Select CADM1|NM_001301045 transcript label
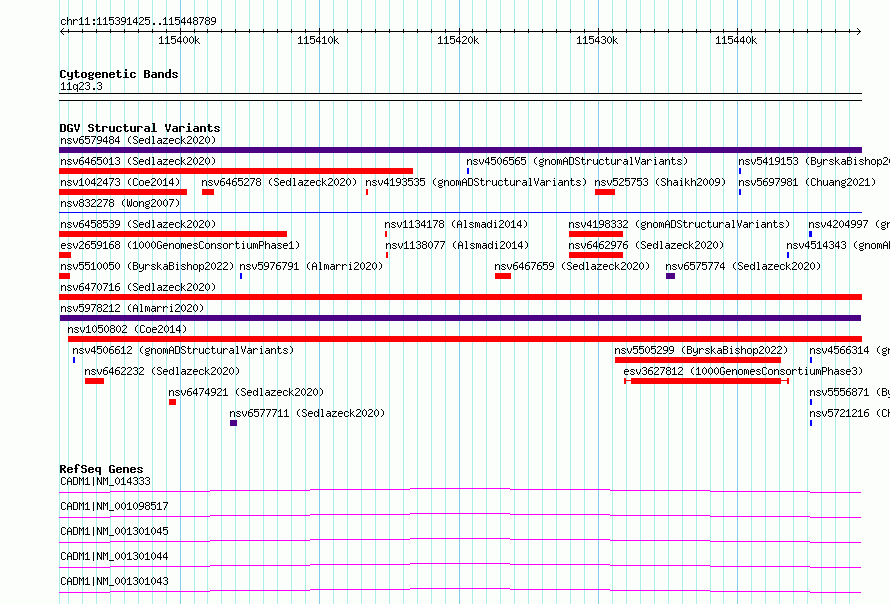The image size is (890, 604). click(x=114, y=531)
